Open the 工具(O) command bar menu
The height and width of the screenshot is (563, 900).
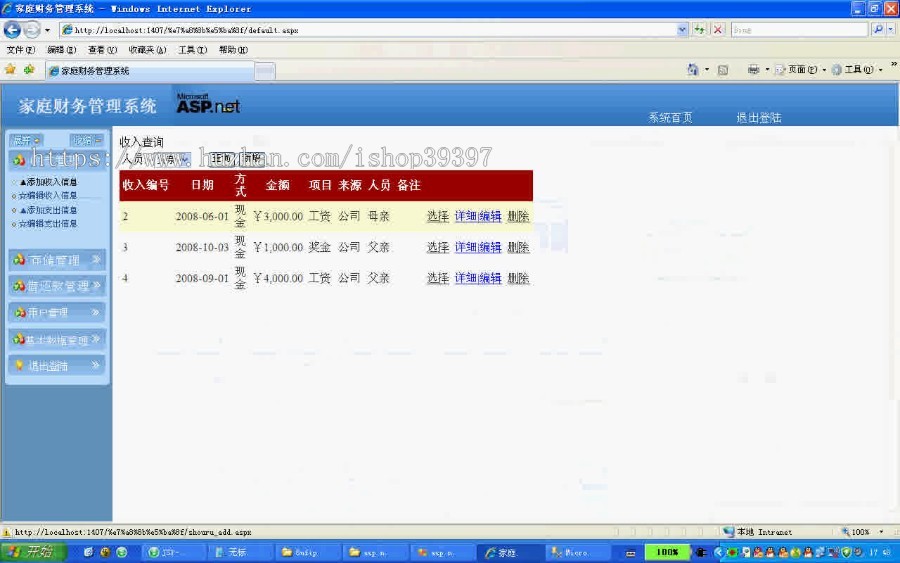coord(857,69)
